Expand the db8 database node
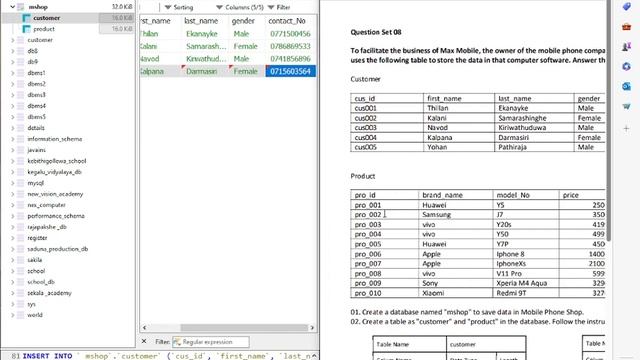Image resolution: width=640 pixels, height=360 pixels. pos(13,51)
